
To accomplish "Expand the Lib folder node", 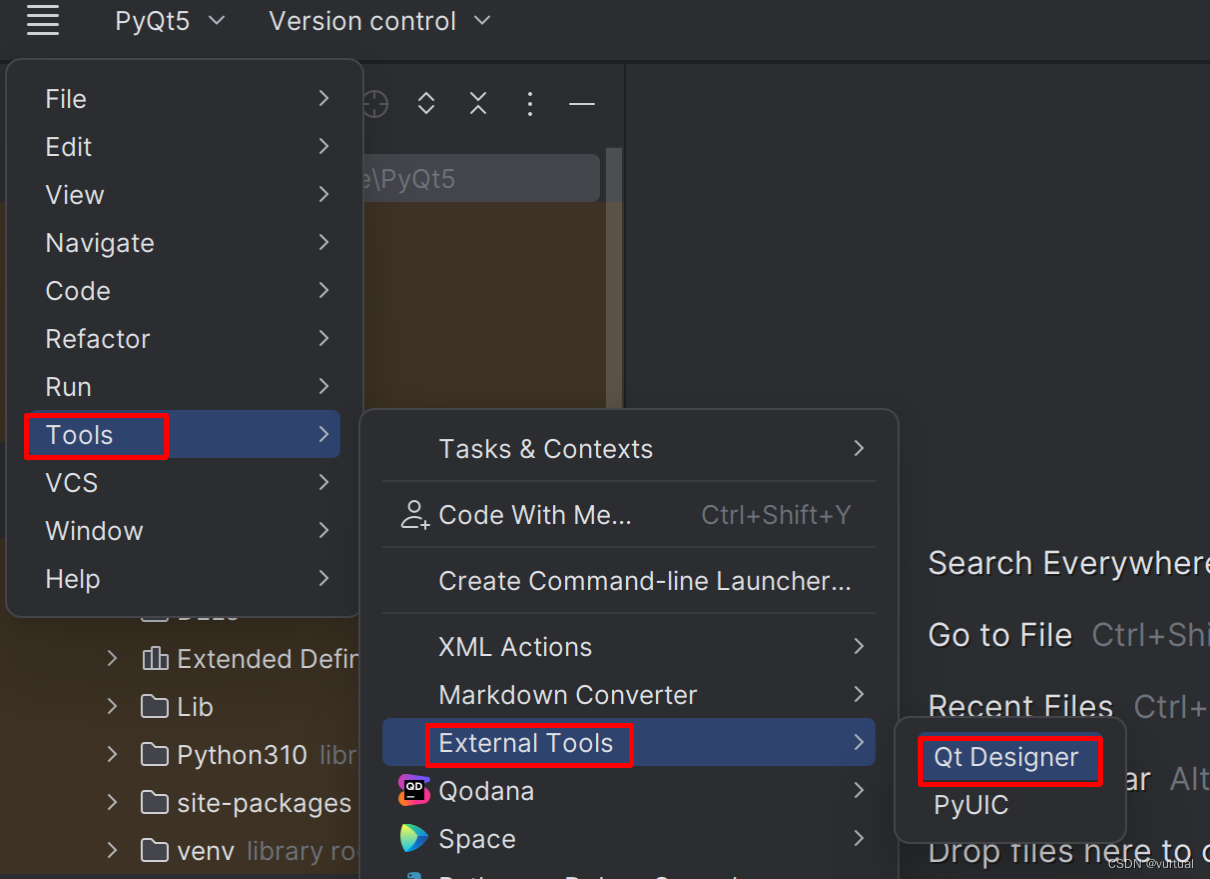I will tap(112, 707).
